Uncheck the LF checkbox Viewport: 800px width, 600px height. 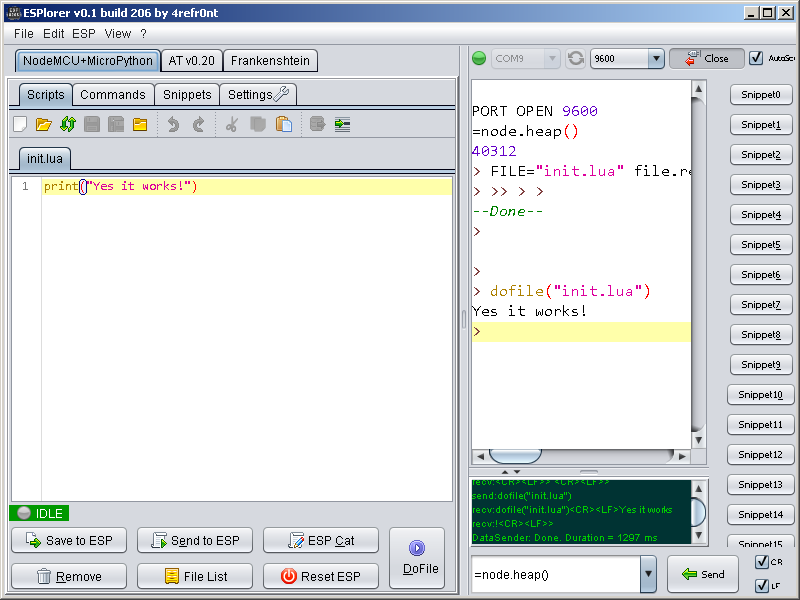coord(762,586)
